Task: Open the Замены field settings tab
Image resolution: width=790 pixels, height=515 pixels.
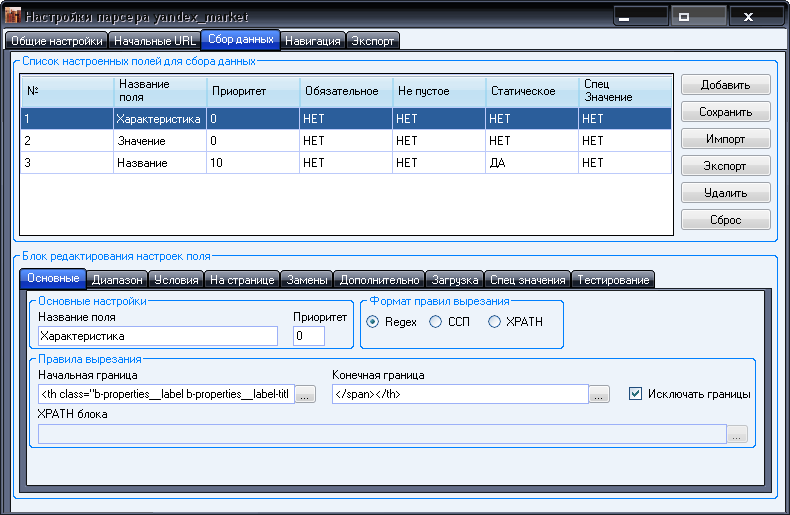Action: (x=306, y=280)
